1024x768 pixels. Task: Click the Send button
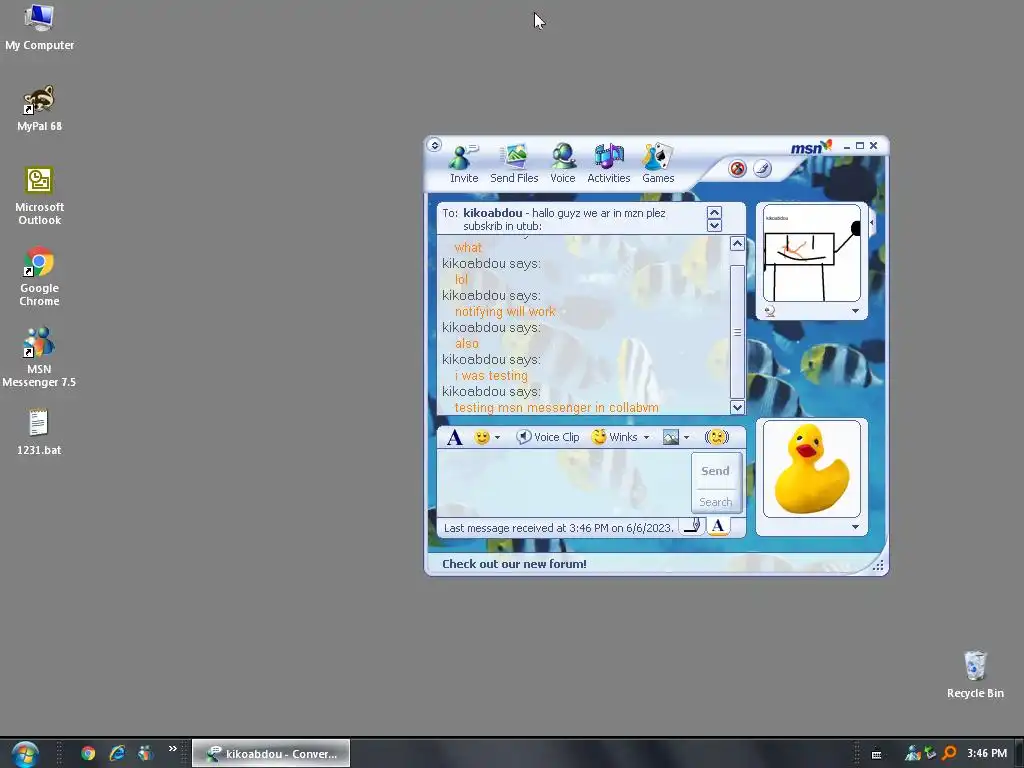click(x=716, y=471)
